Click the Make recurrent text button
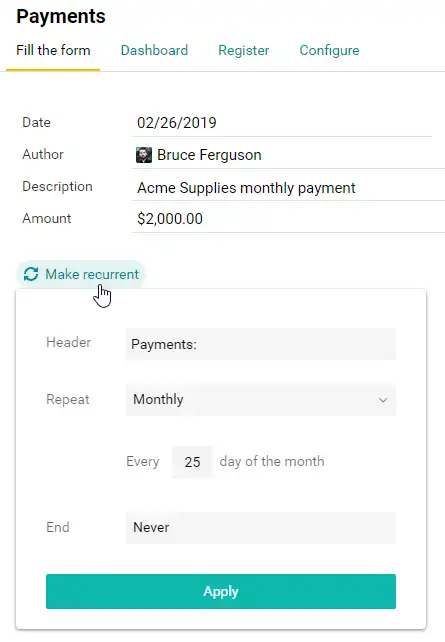445x642 pixels. (92, 274)
